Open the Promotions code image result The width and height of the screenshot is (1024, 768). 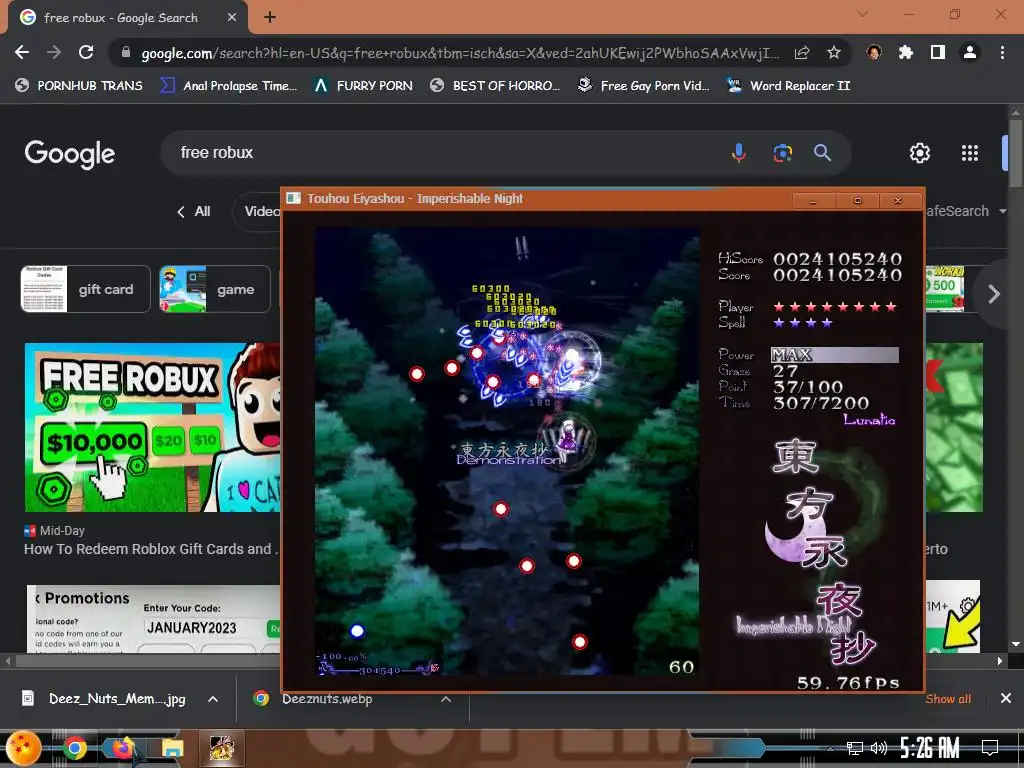pyautogui.click(x=153, y=618)
